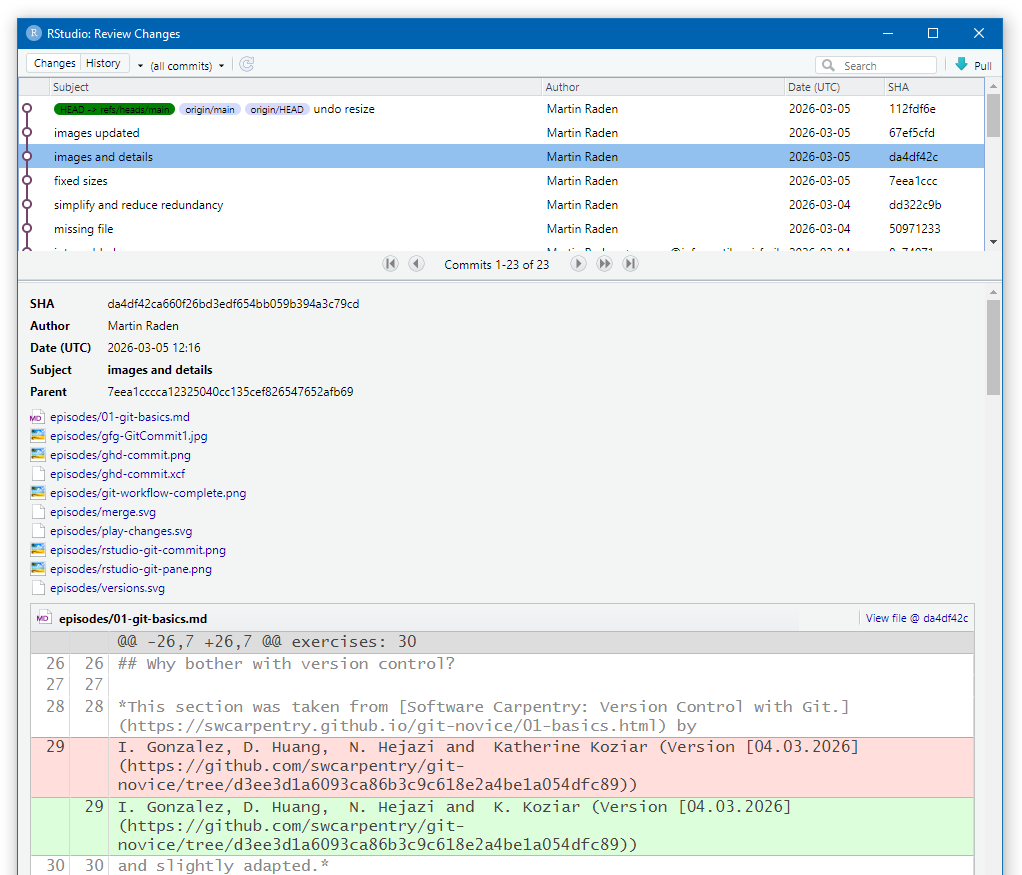Go to the previous page of commits
Viewport: 1022px width, 875px height.
pos(416,264)
